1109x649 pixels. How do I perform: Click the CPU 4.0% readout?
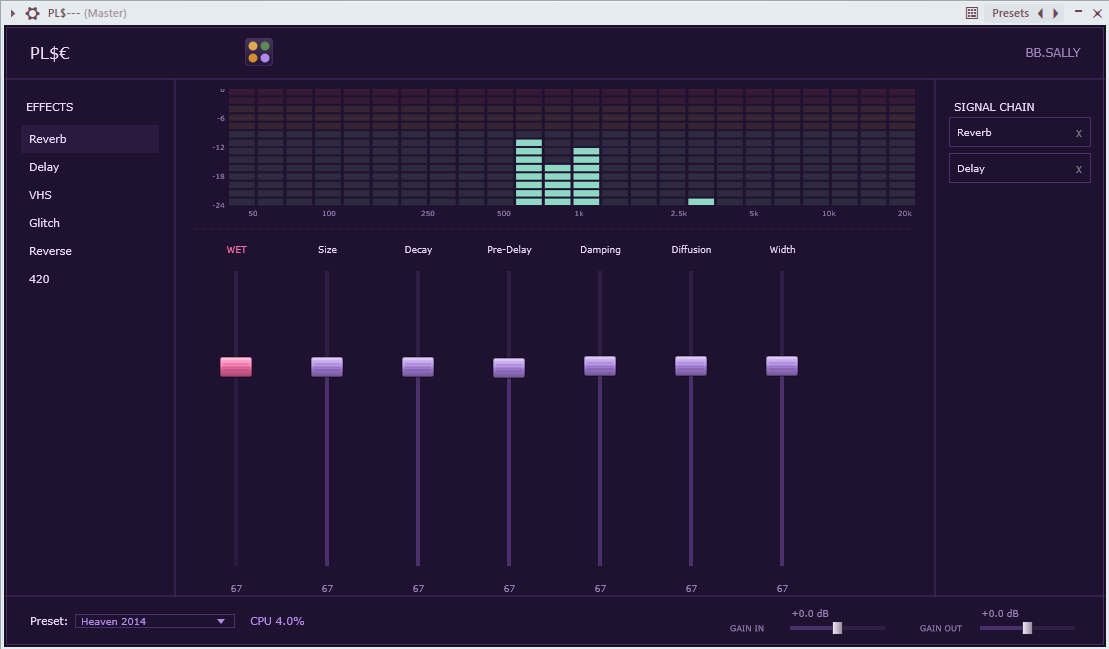pyautogui.click(x=277, y=621)
